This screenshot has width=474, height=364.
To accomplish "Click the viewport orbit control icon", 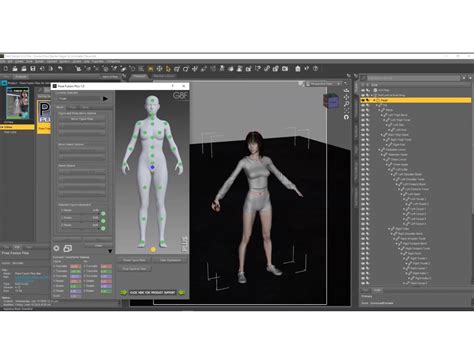I will 346,91.
